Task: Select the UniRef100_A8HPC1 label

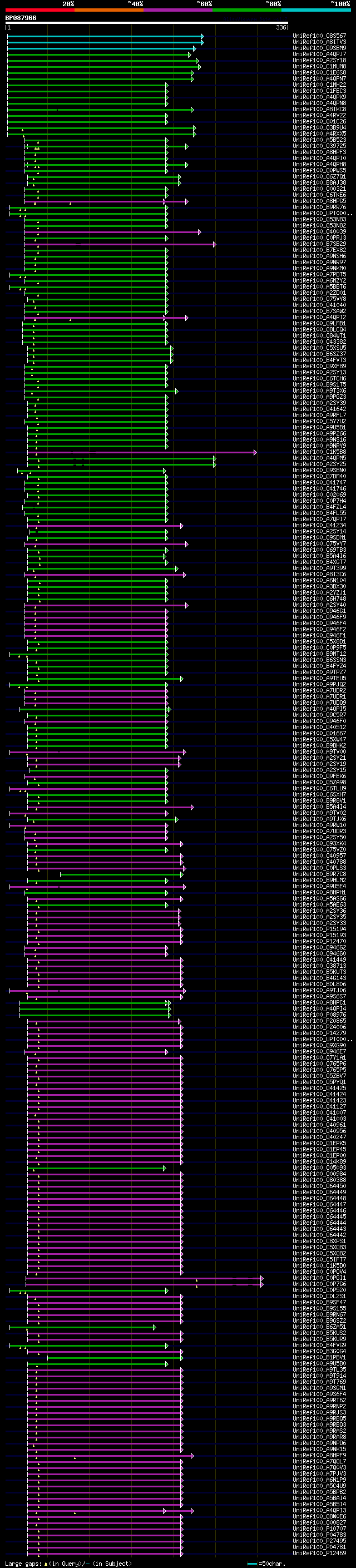Action: tap(319, 1002)
